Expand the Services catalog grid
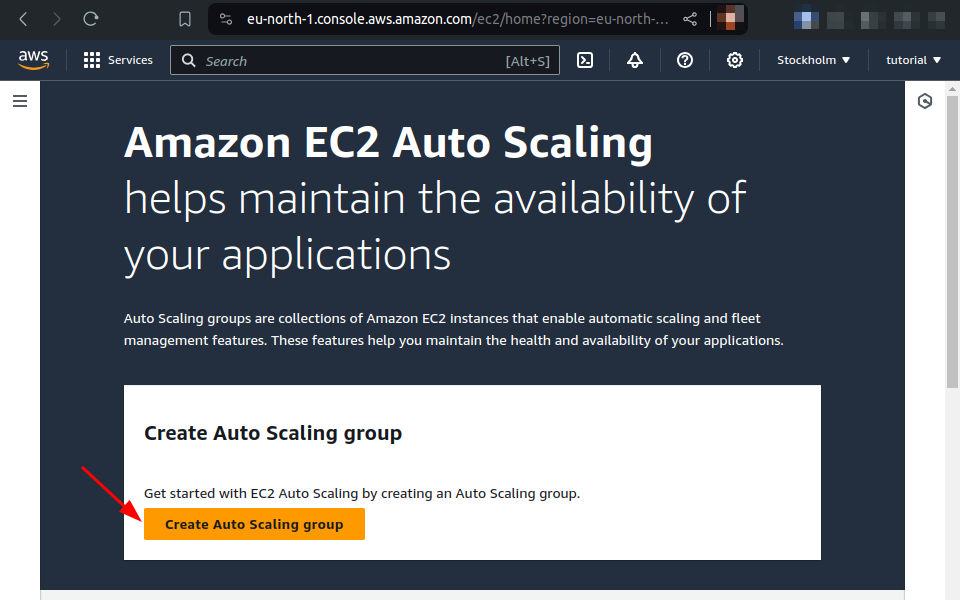The width and height of the screenshot is (960, 600). [x=91, y=60]
